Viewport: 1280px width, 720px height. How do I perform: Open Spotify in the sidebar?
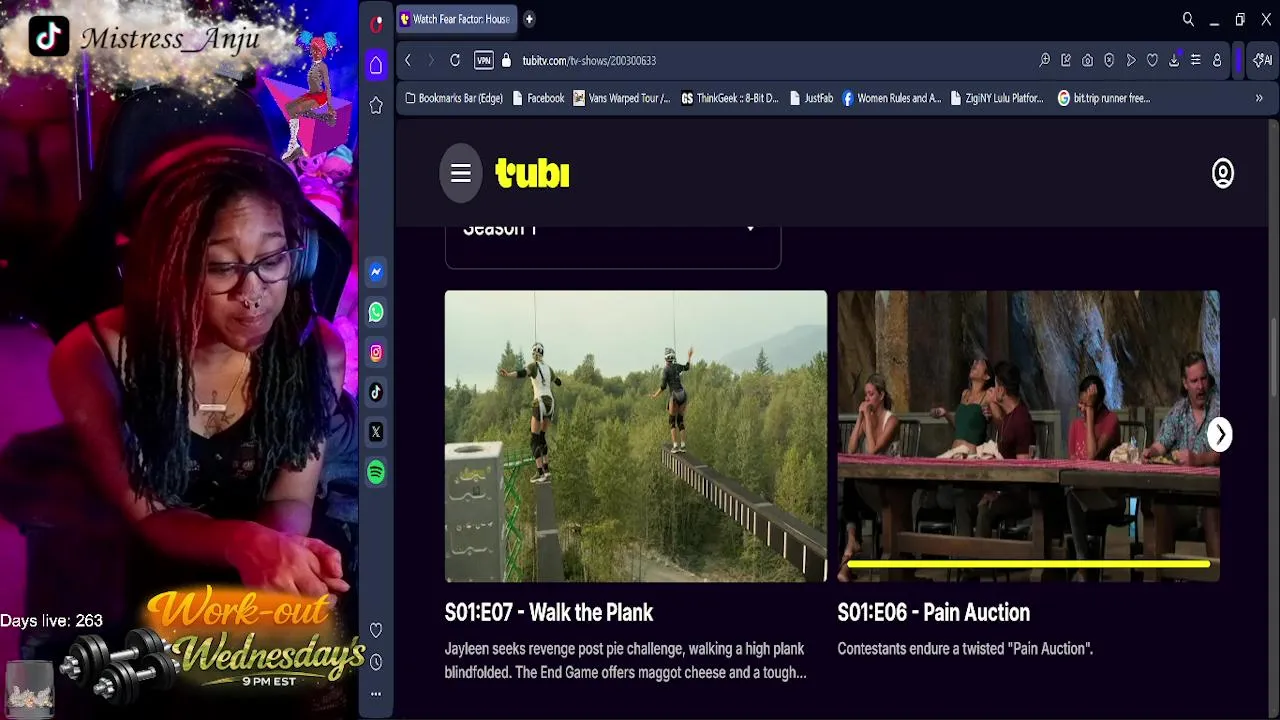[x=376, y=472]
